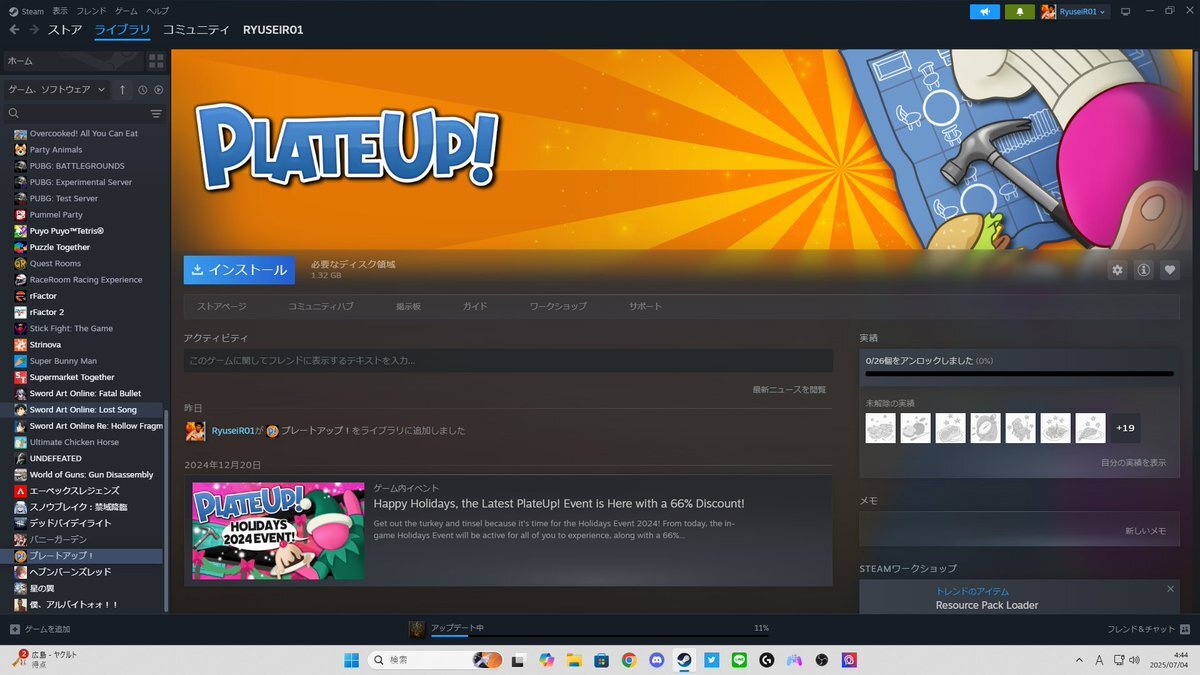The image size is (1200, 675).
Task: Select エーペックスレジェンズ in game list
Action: point(75,491)
